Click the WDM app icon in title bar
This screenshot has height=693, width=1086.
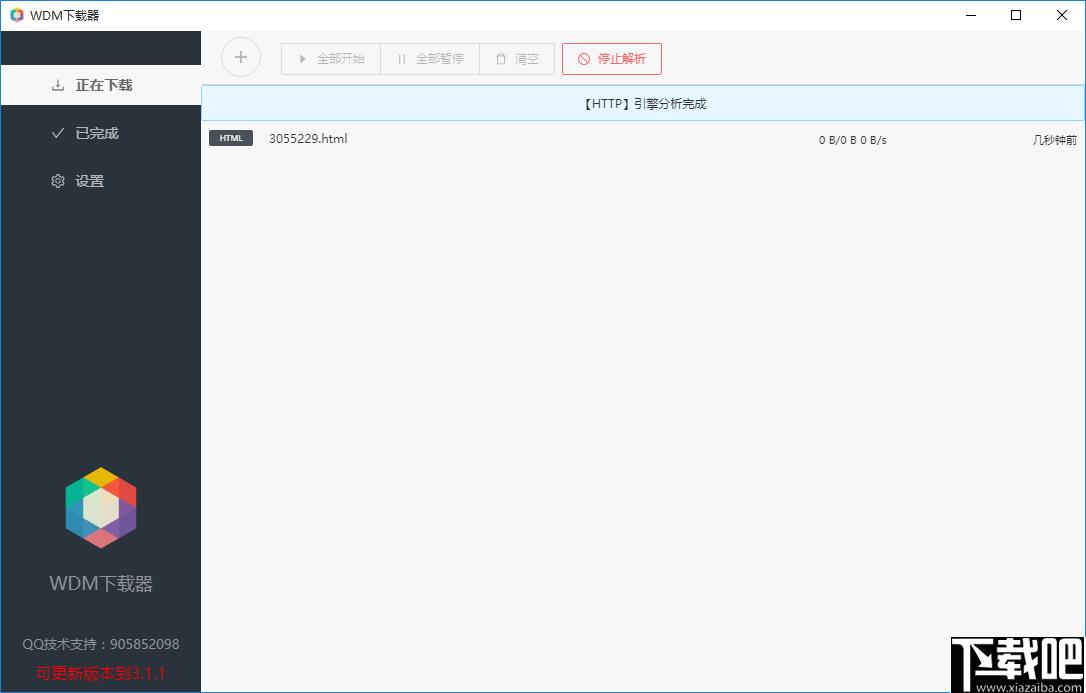(17, 15)
